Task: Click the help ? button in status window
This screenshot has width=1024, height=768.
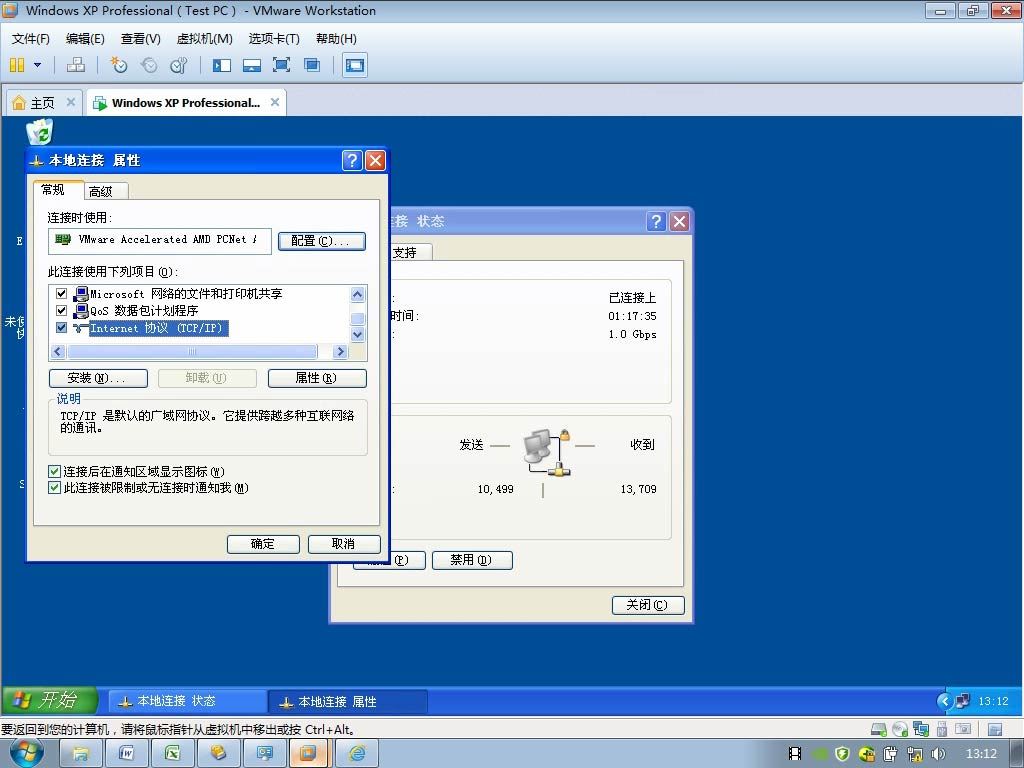Action: [x=656, y=221]
